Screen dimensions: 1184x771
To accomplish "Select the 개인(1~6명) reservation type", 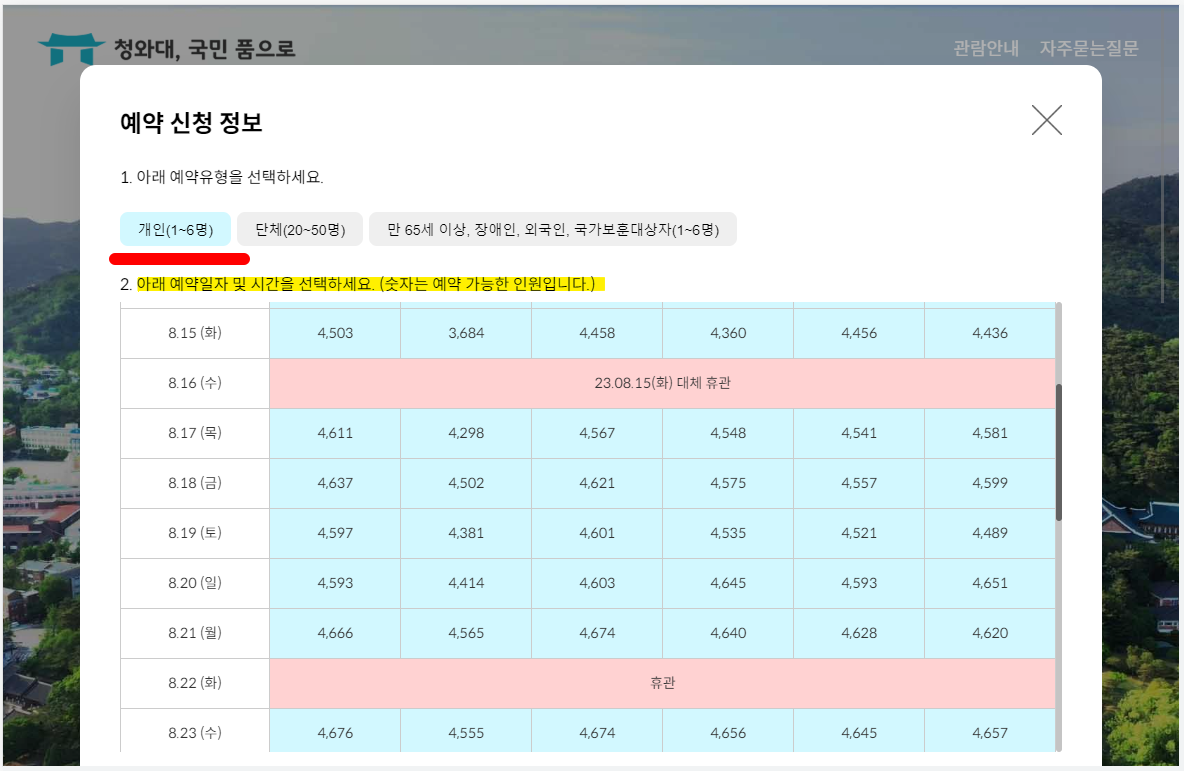I will (176, 228).
